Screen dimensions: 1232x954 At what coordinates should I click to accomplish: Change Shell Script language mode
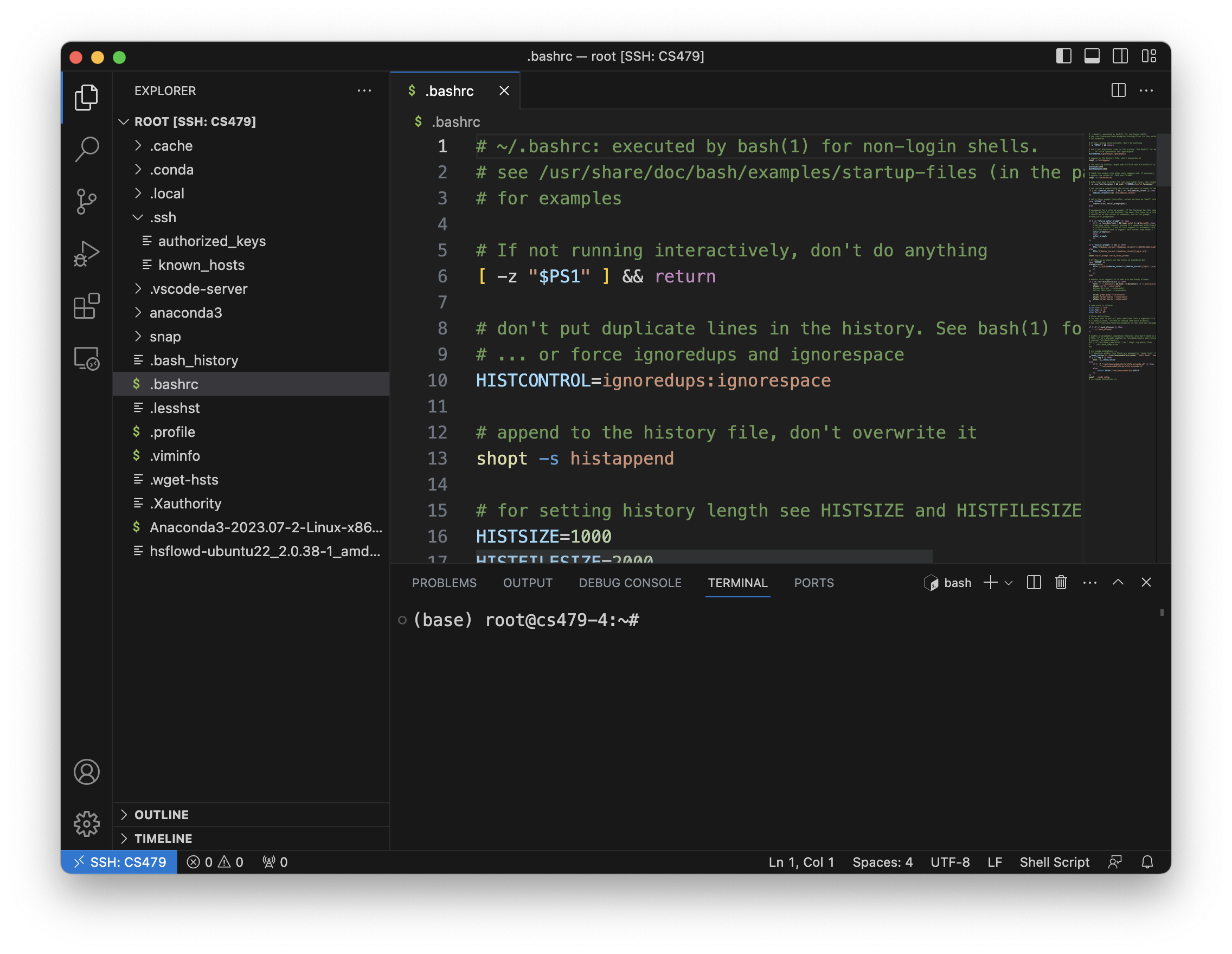tap(1054, 862)
